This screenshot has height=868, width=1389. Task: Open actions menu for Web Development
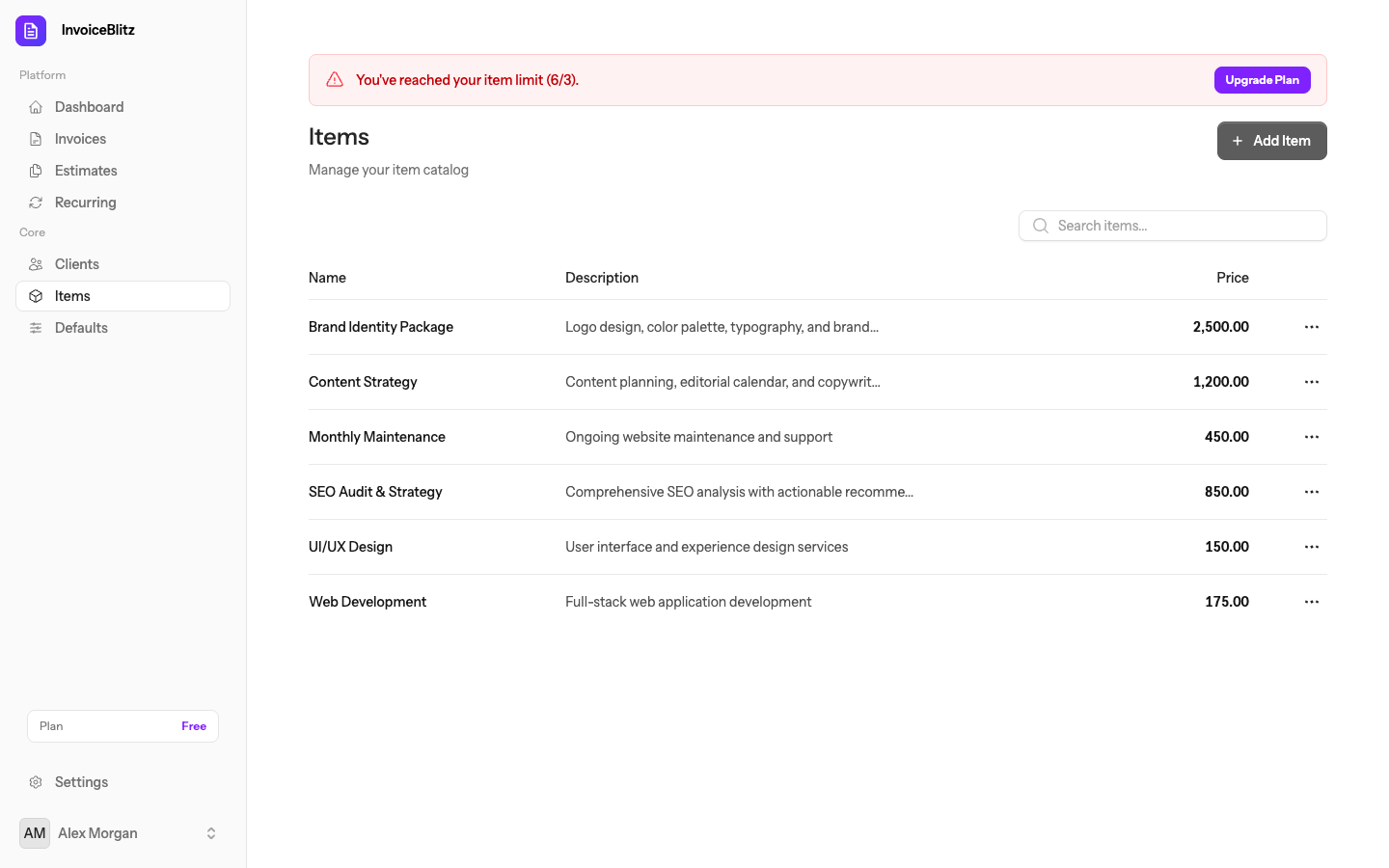coord(1311,602)
